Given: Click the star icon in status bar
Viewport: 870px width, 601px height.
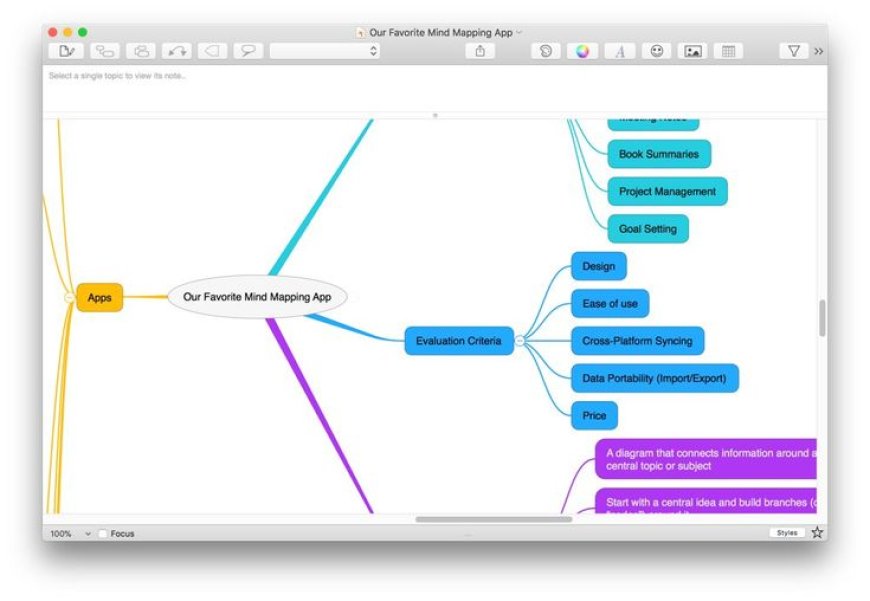Looking at the screenshot, I should coord(817,533).
